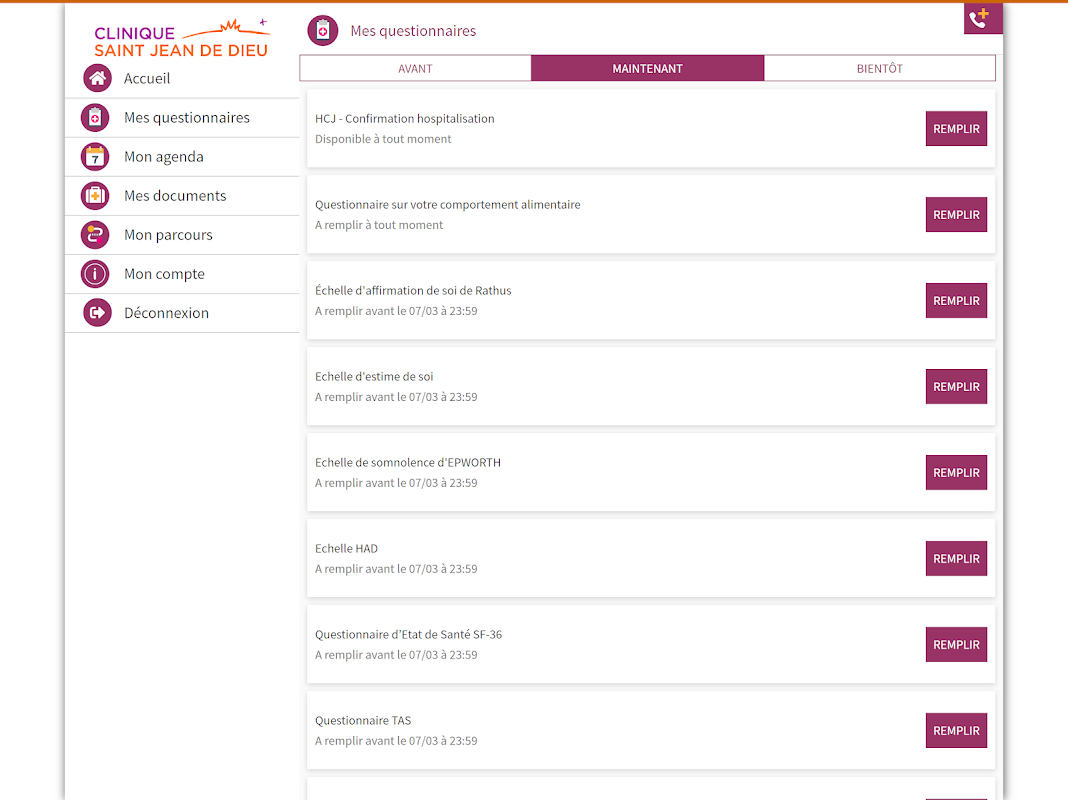Image resolution: width=1068 pixels, height=800 pixels.
Task: Click the Accueil home icon
Action: [97, 78]
